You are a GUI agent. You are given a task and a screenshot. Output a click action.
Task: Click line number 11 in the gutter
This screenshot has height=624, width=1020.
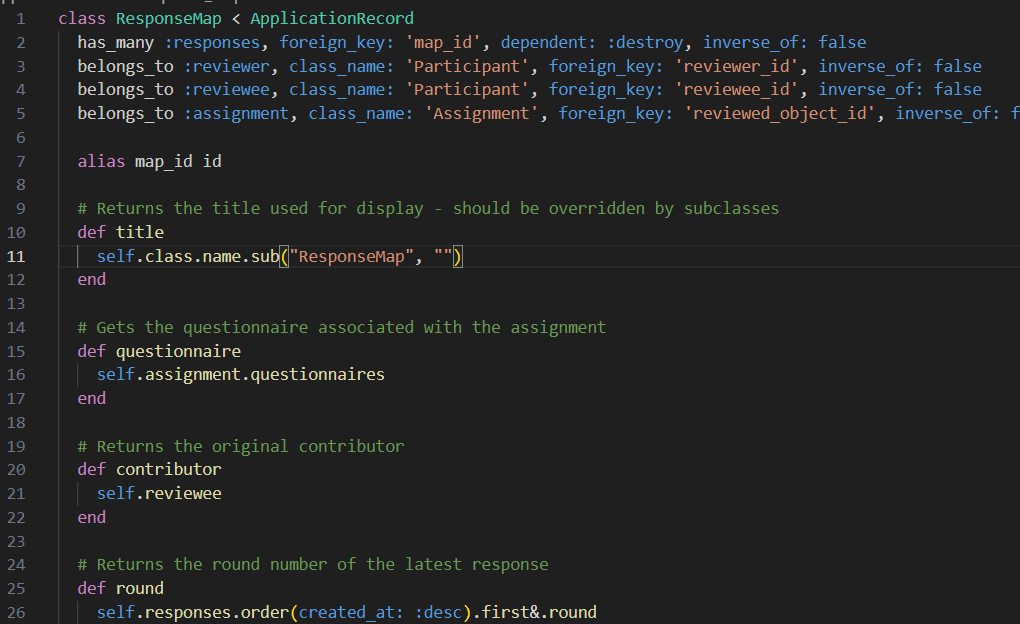coord(21,256)
